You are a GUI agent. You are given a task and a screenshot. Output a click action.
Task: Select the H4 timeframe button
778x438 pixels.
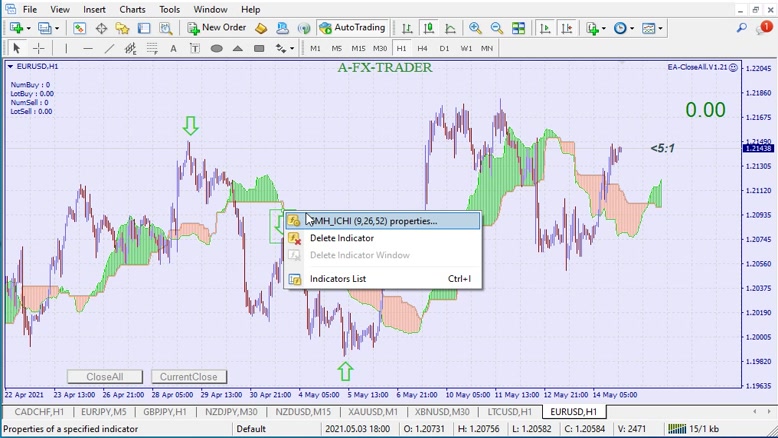coord(423,48)
